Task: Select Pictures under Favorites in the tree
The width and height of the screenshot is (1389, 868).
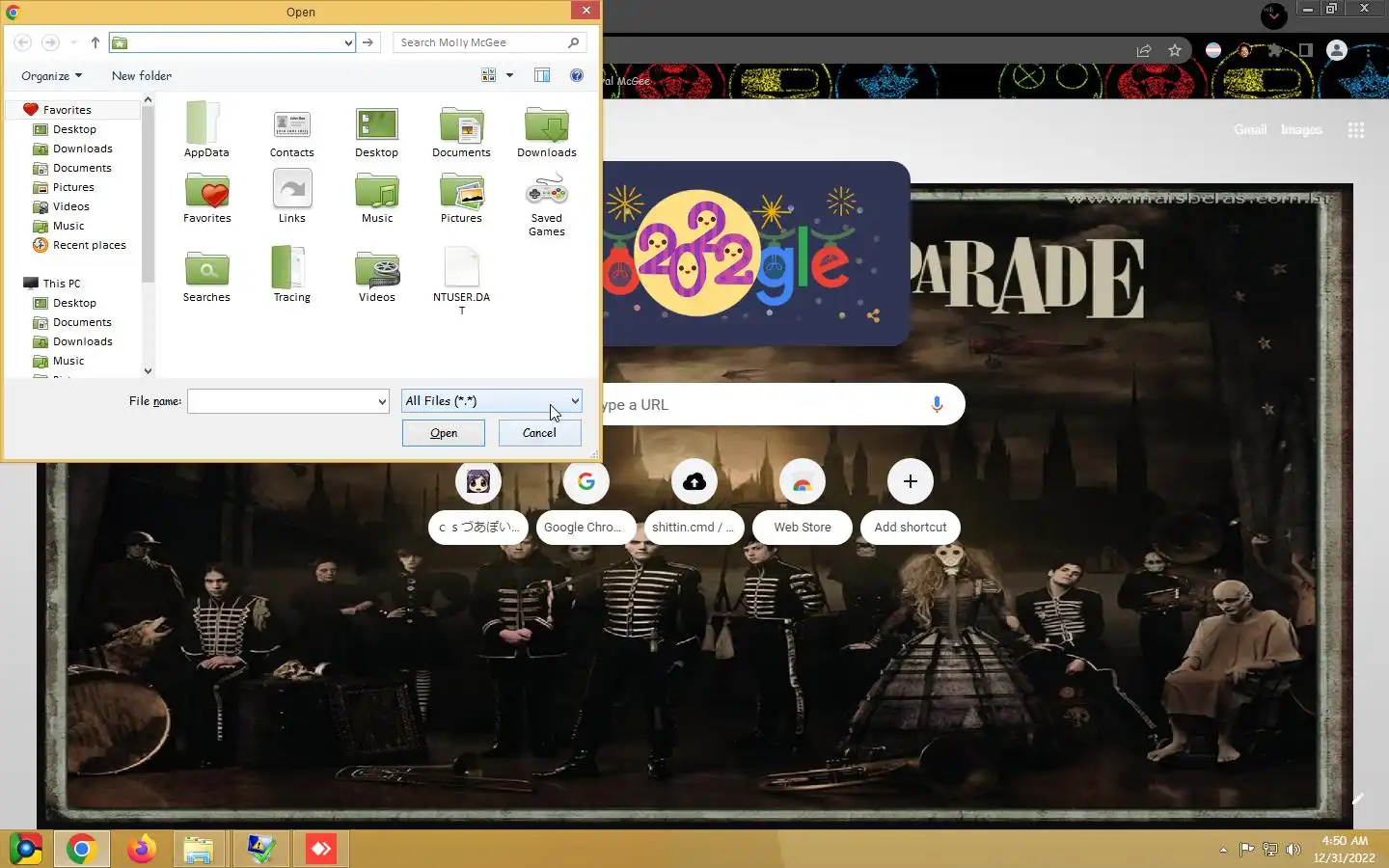Action: (x=73, y=187)
